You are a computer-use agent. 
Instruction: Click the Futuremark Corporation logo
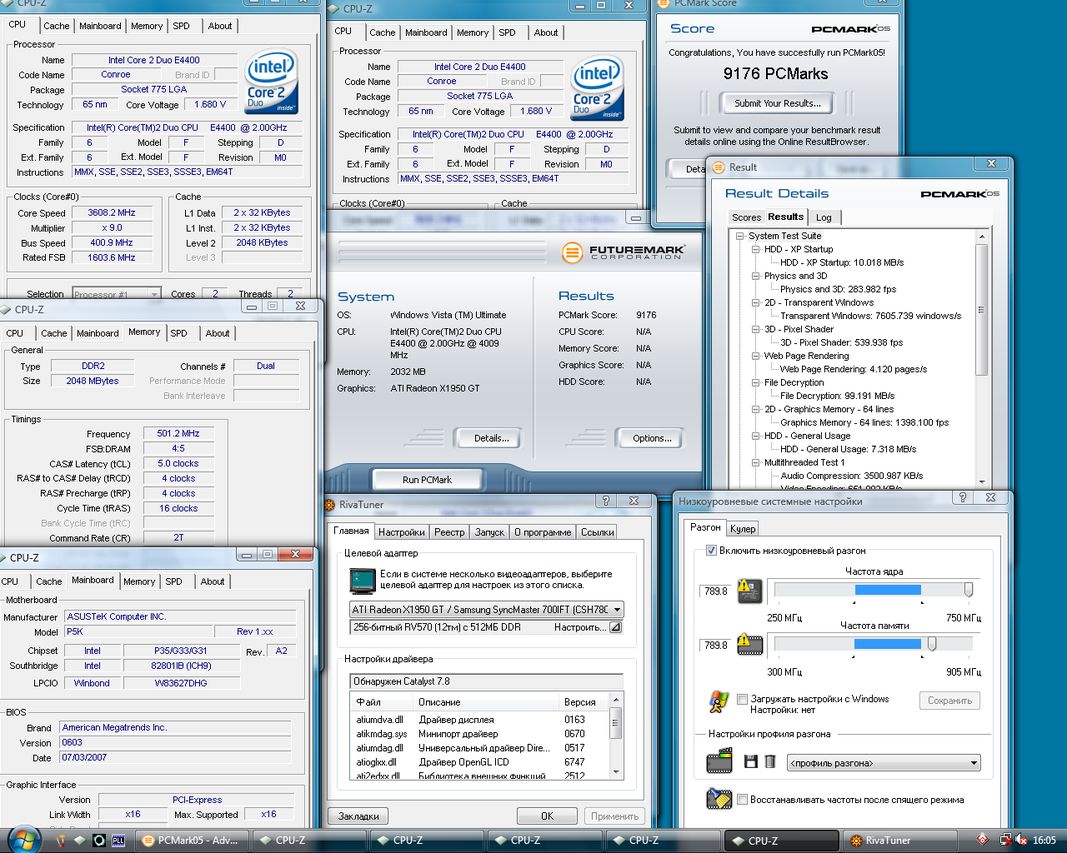click(x=622, y=252)
